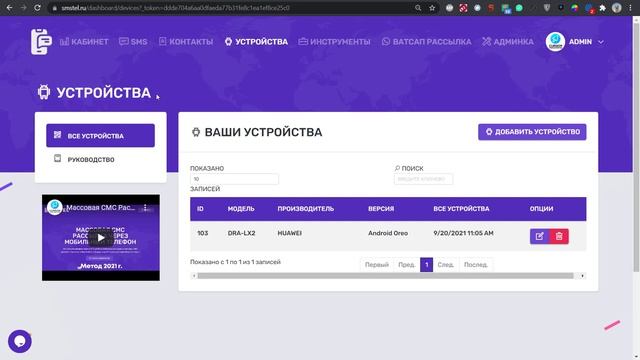
Task: Click the shield extension icon
Action: pyautogui.click(x=547, y=8)
